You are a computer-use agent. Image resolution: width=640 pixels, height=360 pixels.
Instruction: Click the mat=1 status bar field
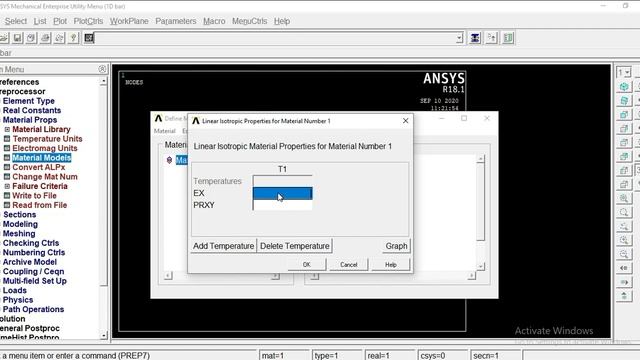tap(284, 356)
